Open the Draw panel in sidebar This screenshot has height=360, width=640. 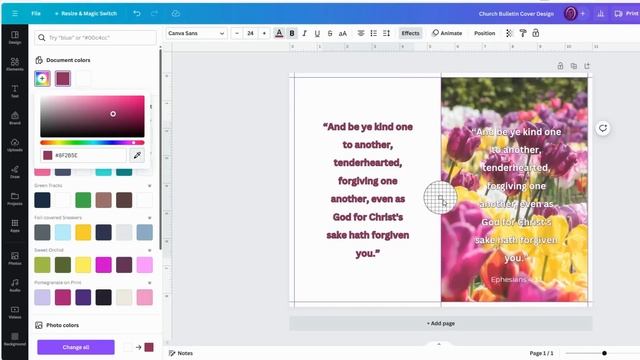tap(15, 172)
